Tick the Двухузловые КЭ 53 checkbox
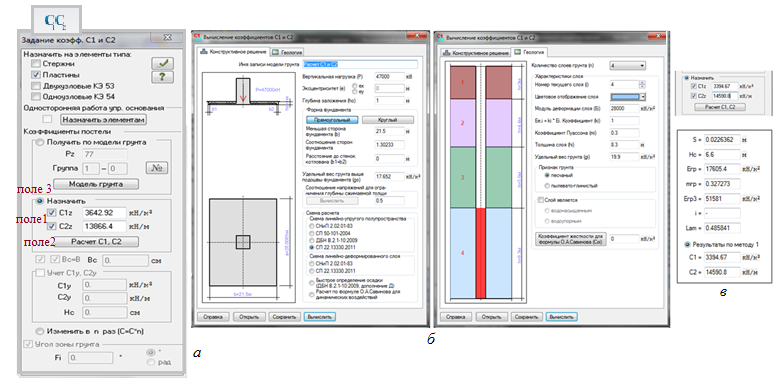Screen dimensions: 776x383 (x=36, y=86)
